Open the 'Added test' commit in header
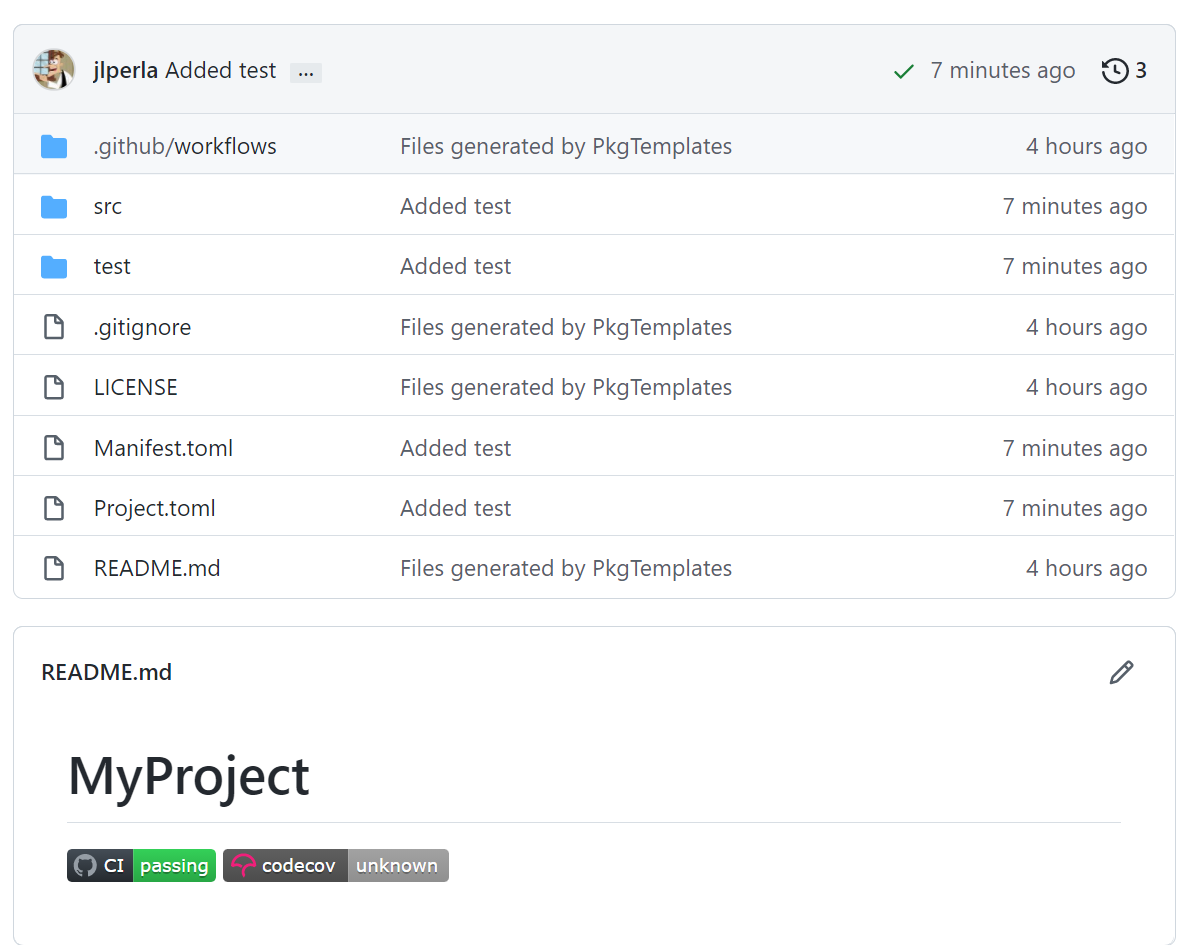Image resolution: width=1194 pixels, height=945 pixels. coord(220,71)
